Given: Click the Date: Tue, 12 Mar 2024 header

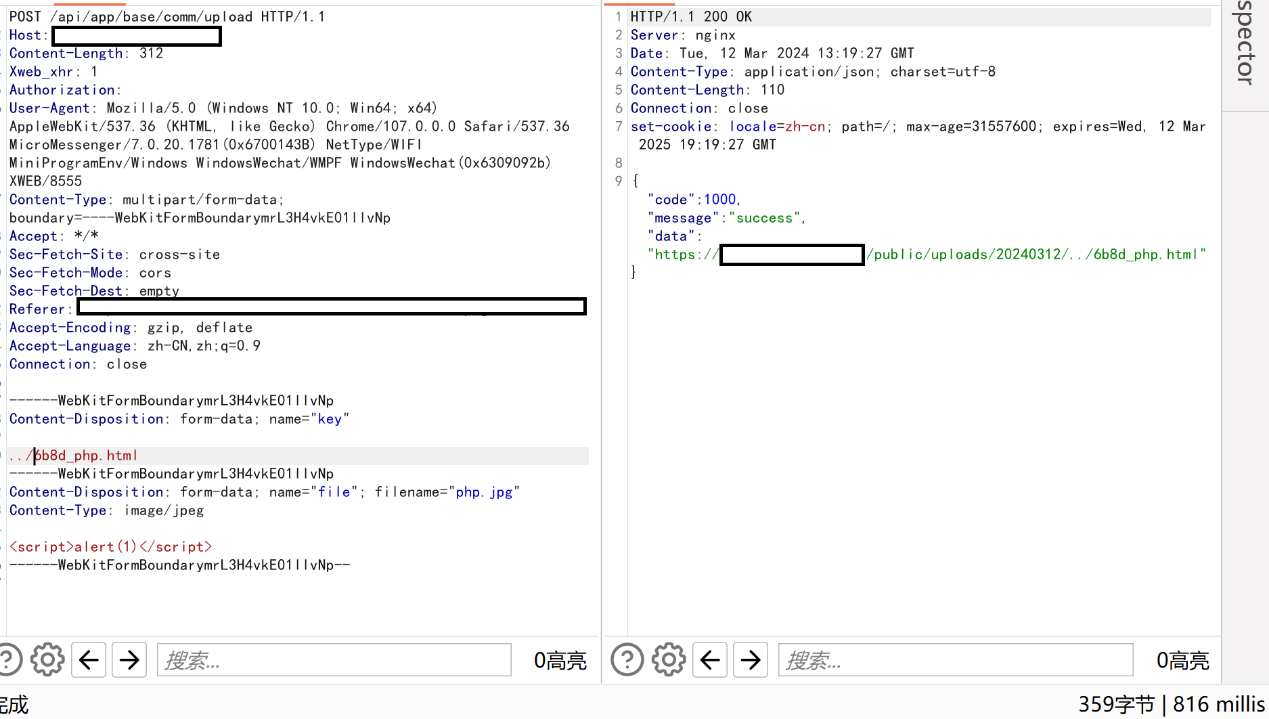Looking at the screenshot, I should coord(772,53).
